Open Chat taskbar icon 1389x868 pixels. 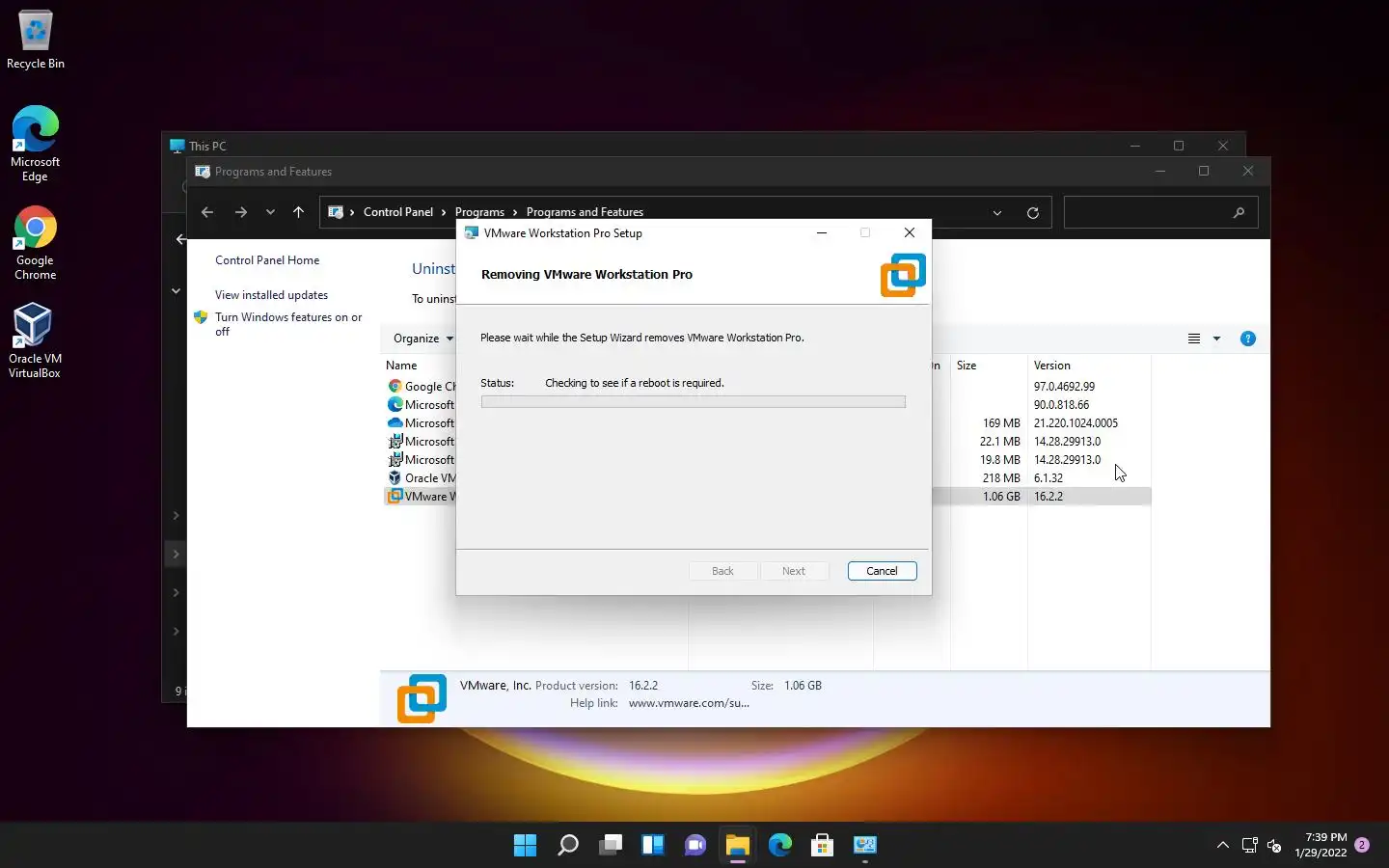[x=695, y=845]
